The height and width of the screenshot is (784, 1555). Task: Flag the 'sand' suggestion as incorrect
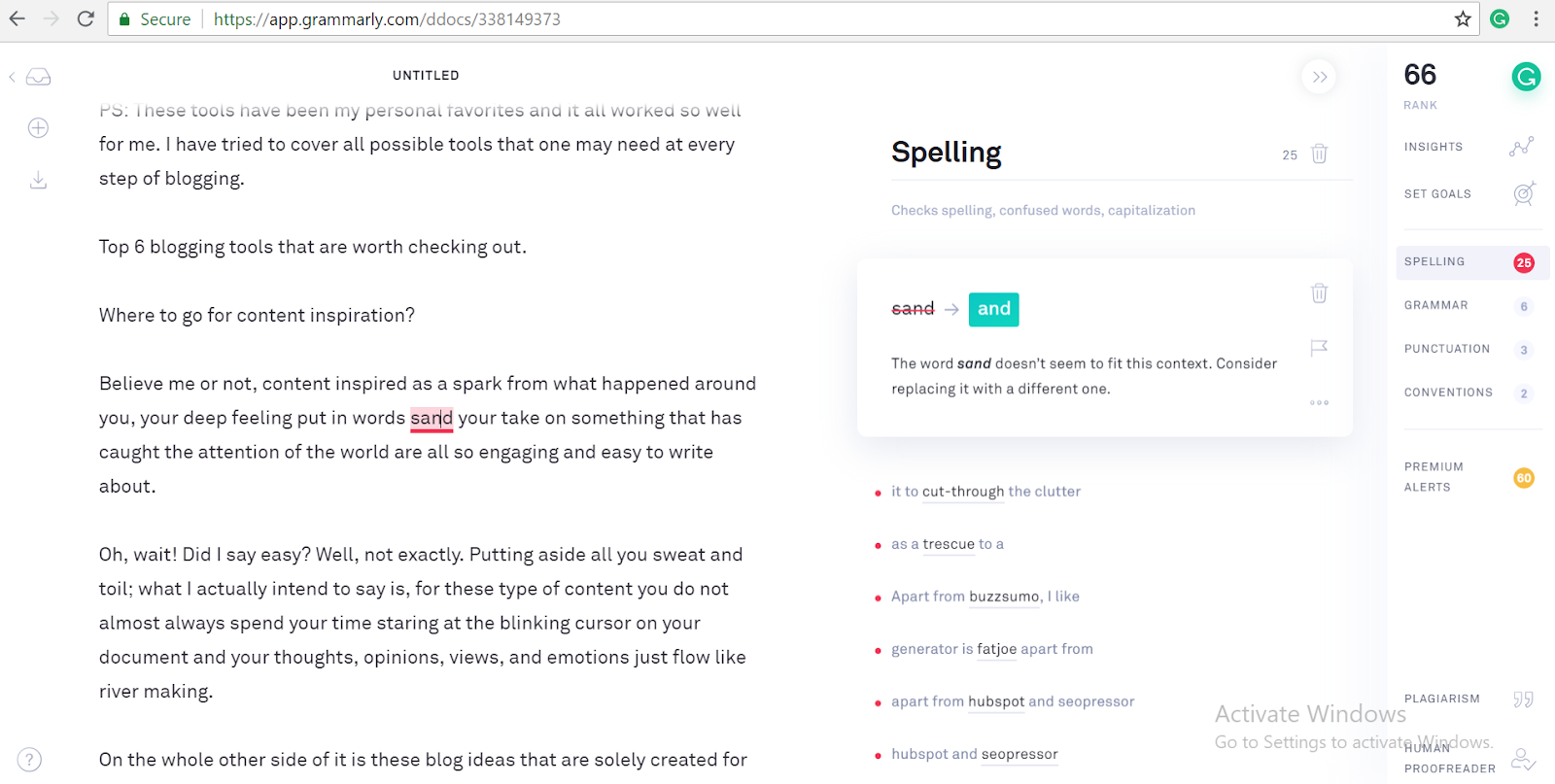pos(1319,348)
